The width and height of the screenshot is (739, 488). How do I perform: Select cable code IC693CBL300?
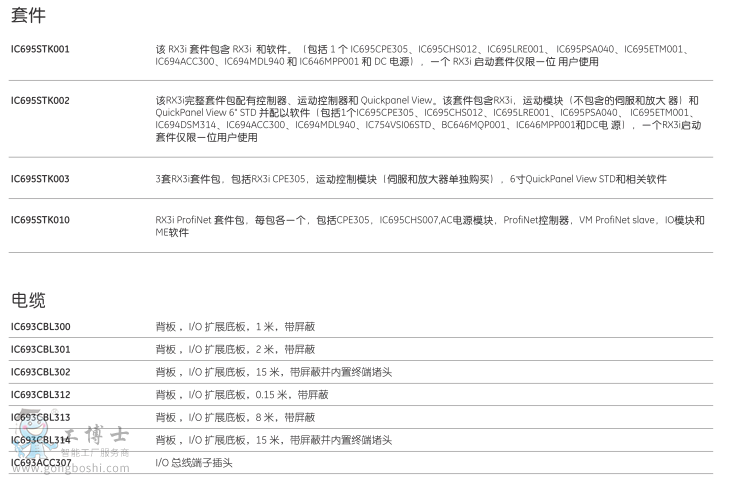(x=40, y=327)
